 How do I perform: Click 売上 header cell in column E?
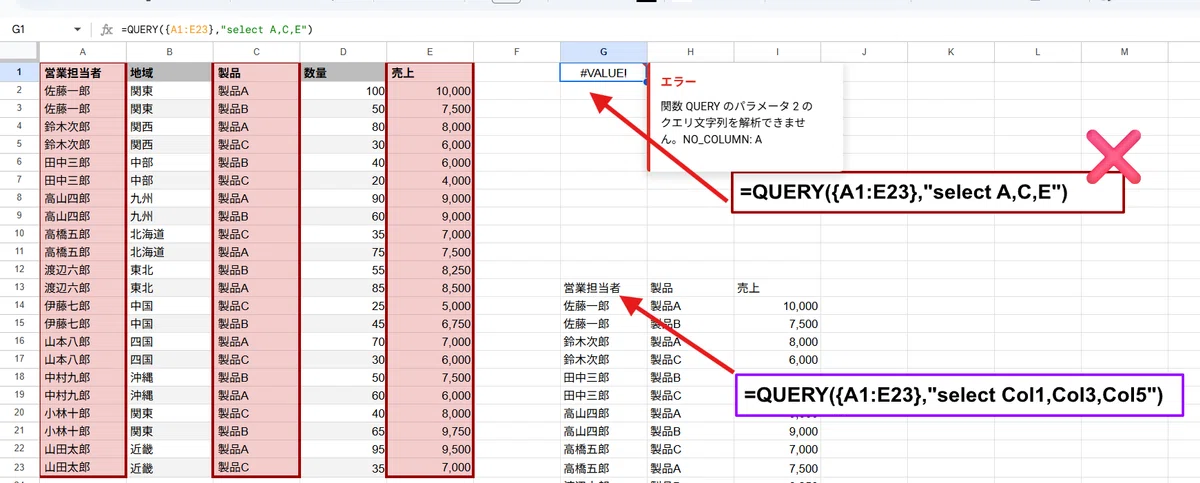pos(430,72)
